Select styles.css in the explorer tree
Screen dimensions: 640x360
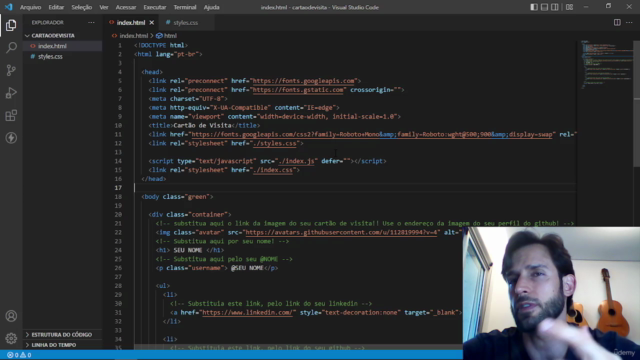tap(62, 56)
